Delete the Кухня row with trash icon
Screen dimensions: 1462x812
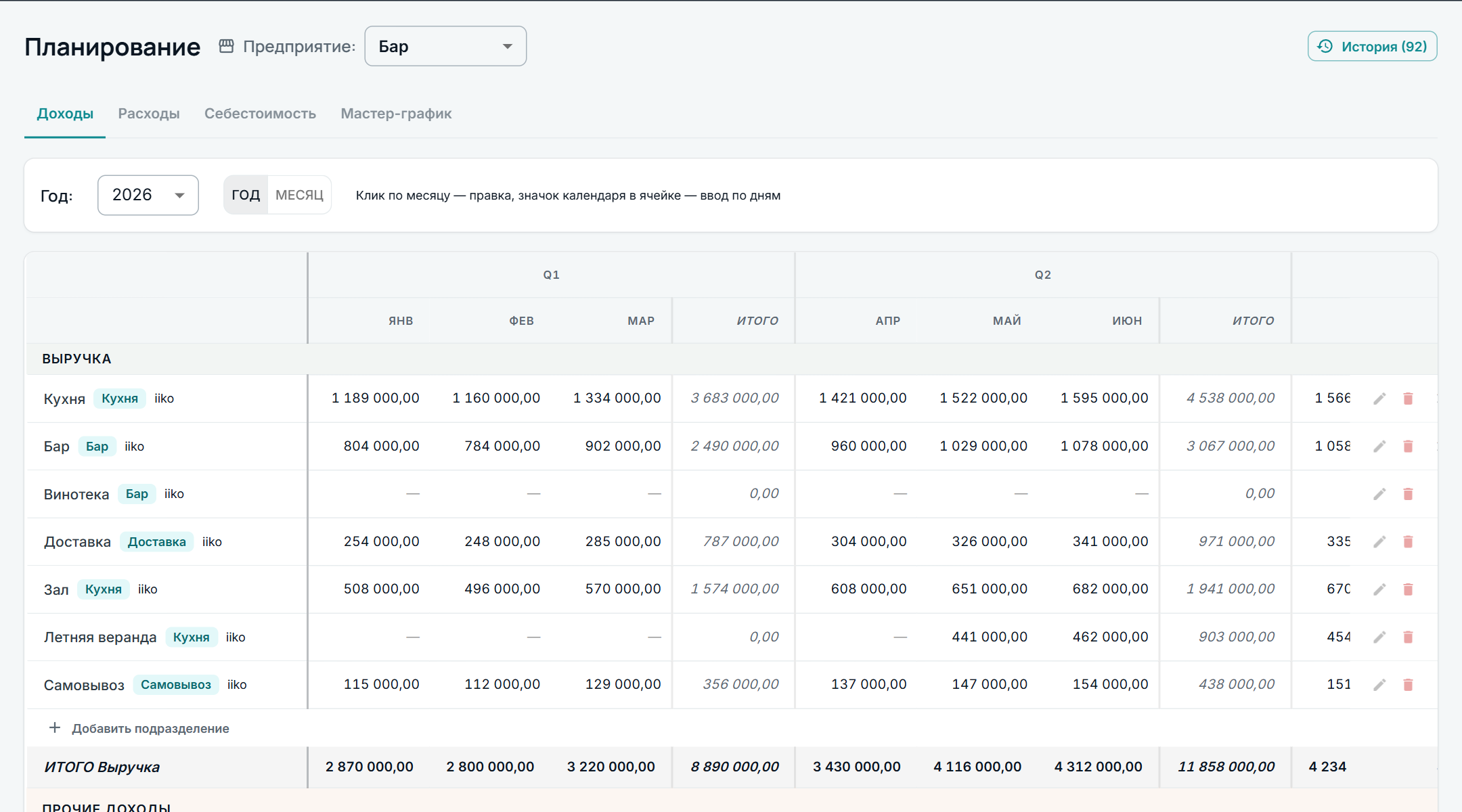[1409, 399]
